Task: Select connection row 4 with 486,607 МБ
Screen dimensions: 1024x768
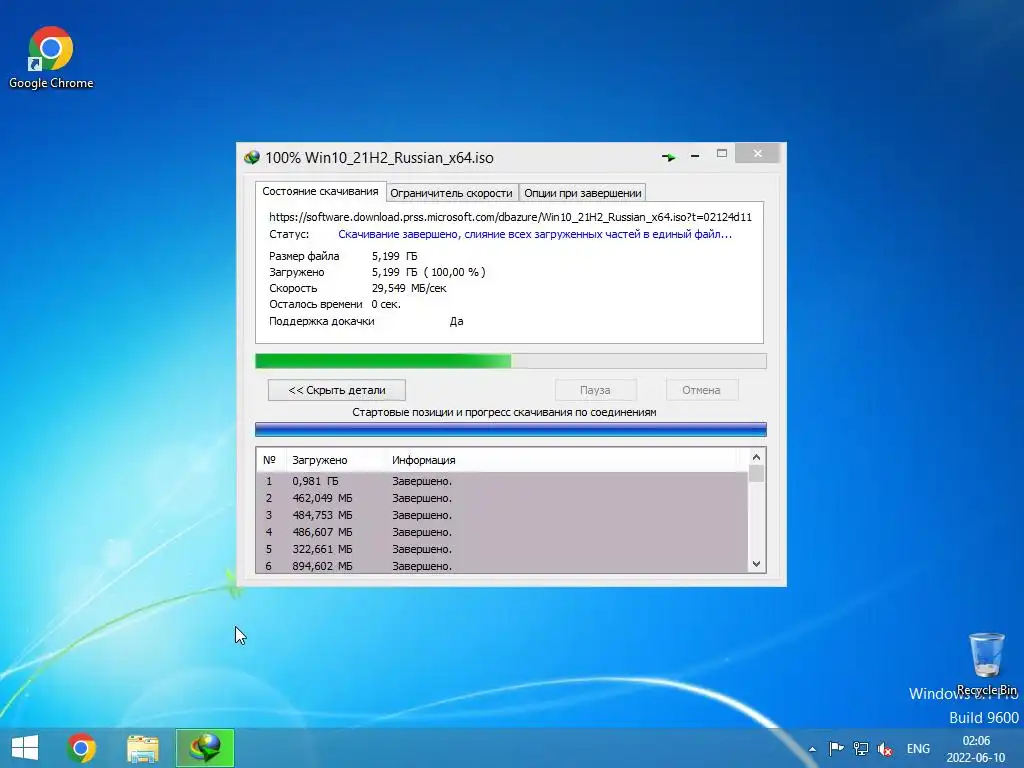Action: (x=502, y=532)
